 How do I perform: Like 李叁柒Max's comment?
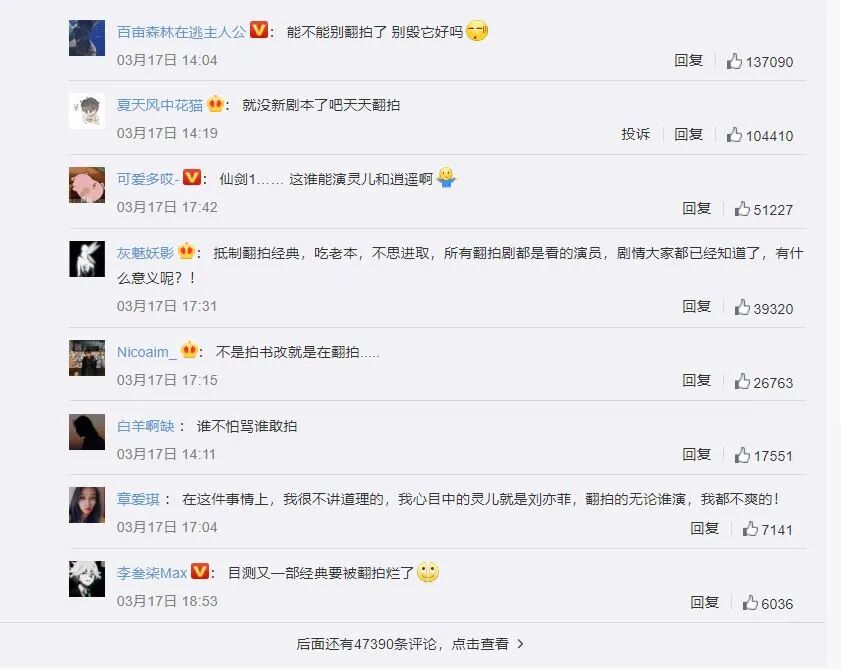768,604
